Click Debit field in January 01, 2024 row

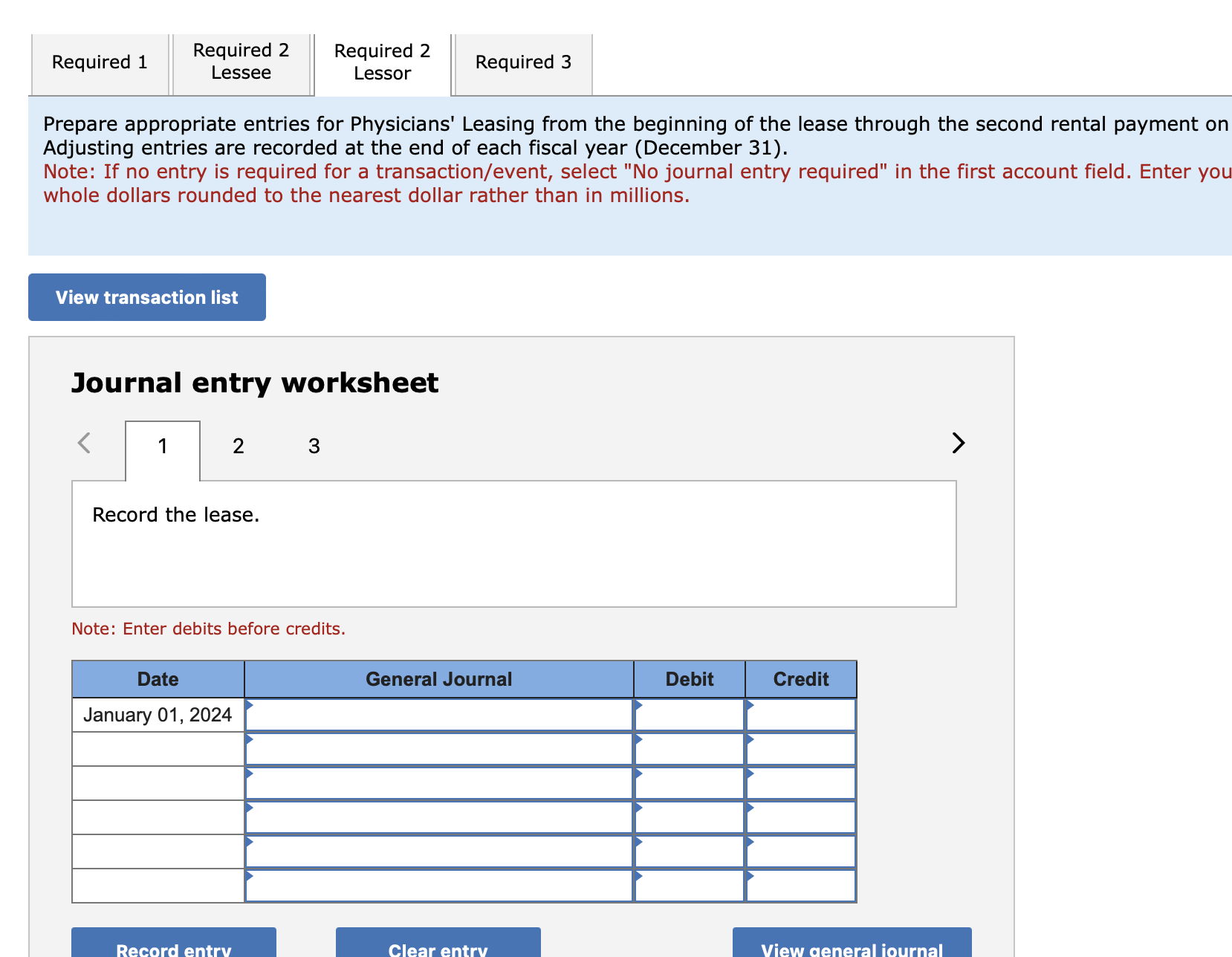690,716
